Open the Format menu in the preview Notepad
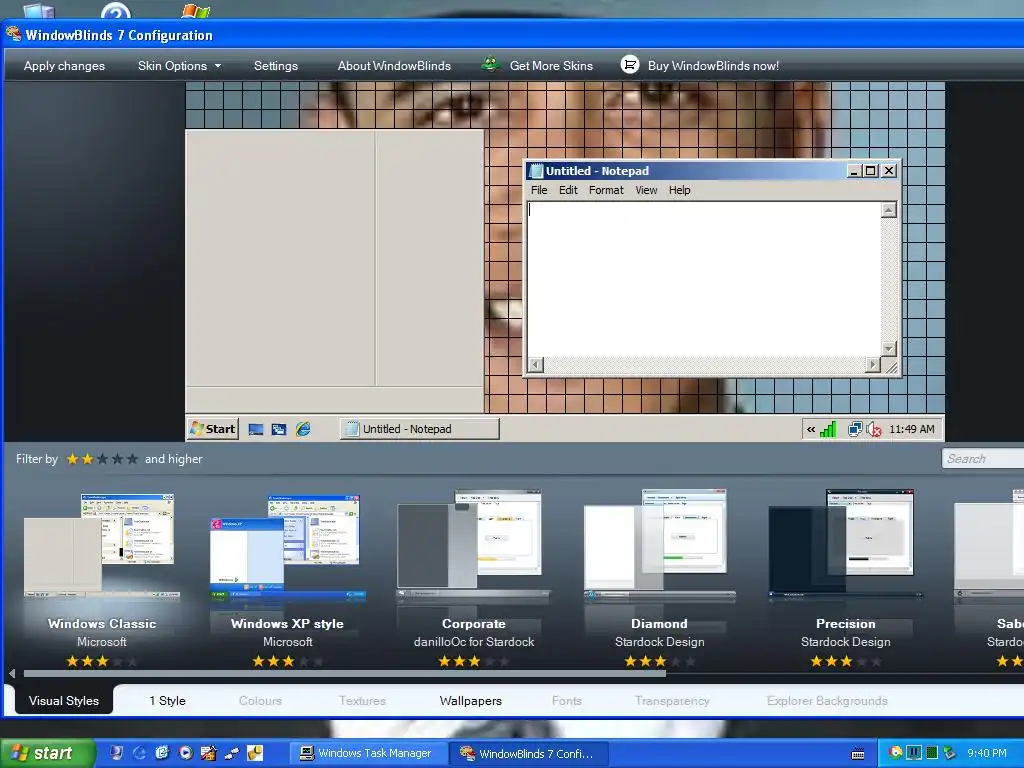1024x768 pixels. 606,190
